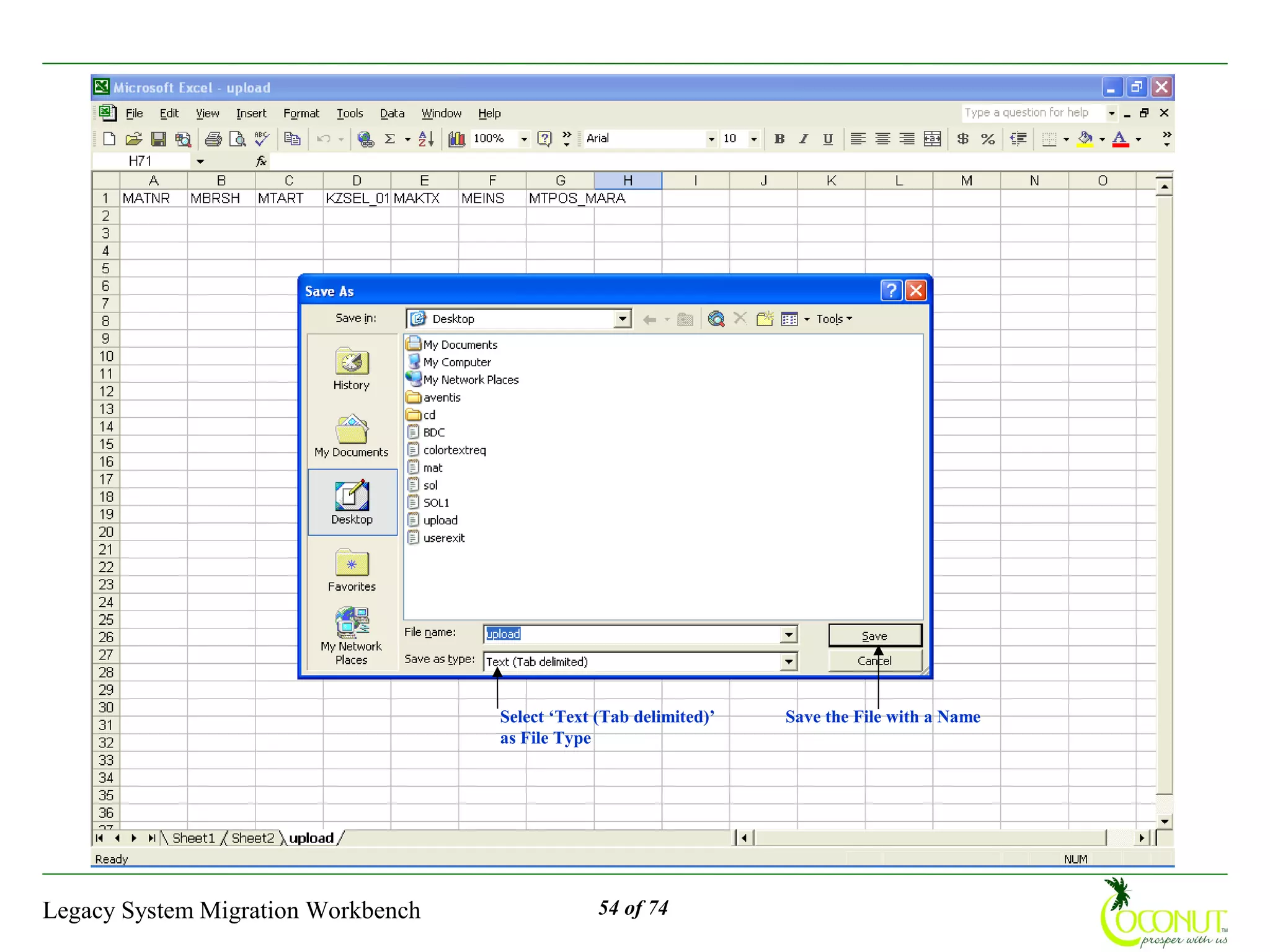Screen dimensions: 1270x952
Task: Click the Sort Ascending icon
Action: [x=425, y=139]
